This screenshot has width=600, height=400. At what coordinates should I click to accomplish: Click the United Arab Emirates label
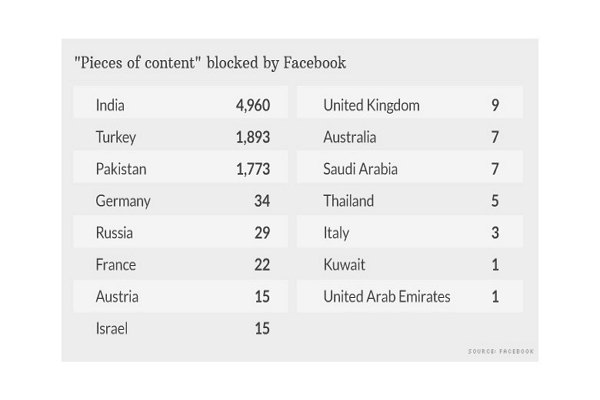386,297
